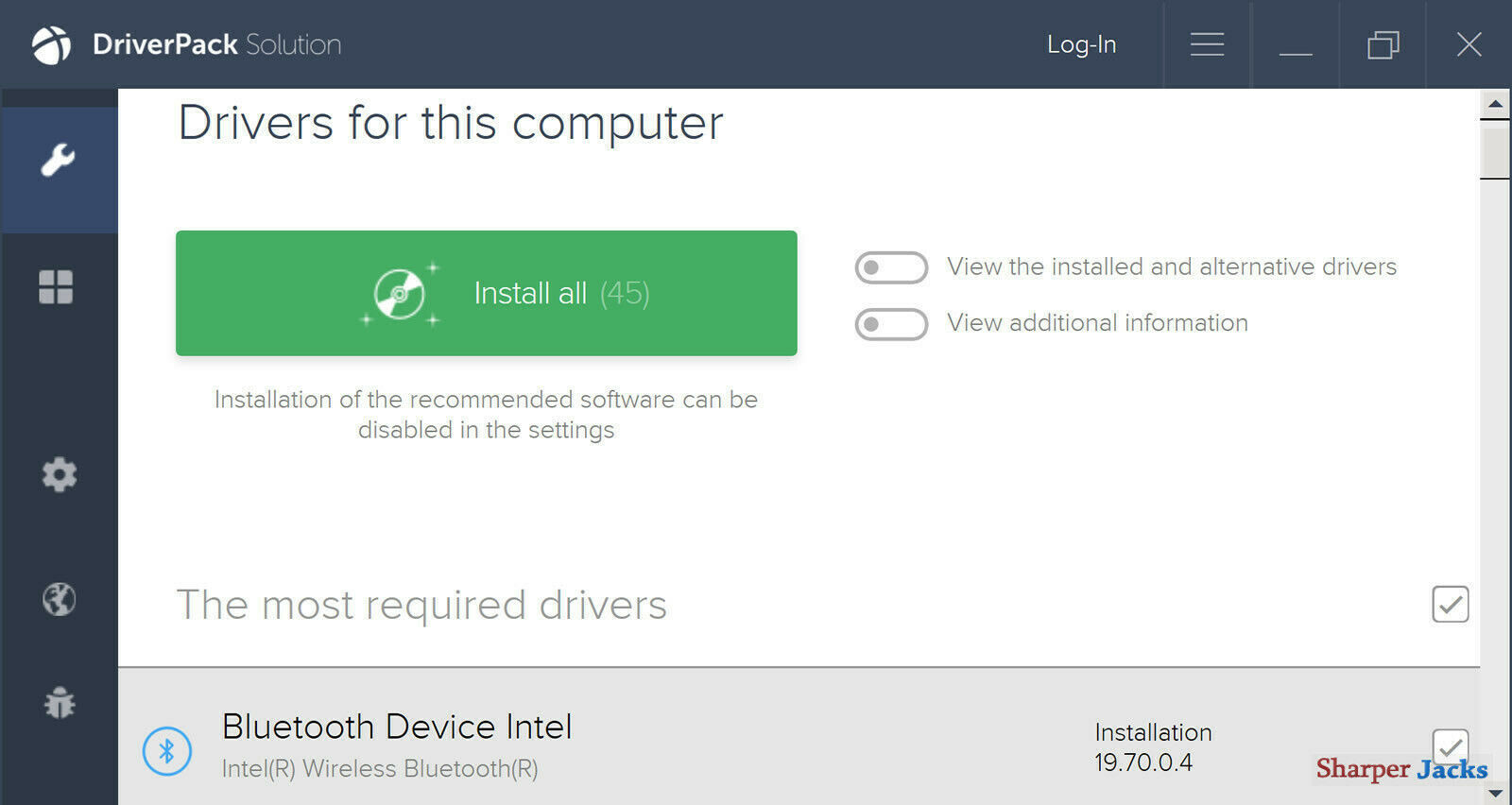Select the Bluetooth Device Intel driver row title
This screenshot has height=805, width=1512.
(x=397, y=727)
